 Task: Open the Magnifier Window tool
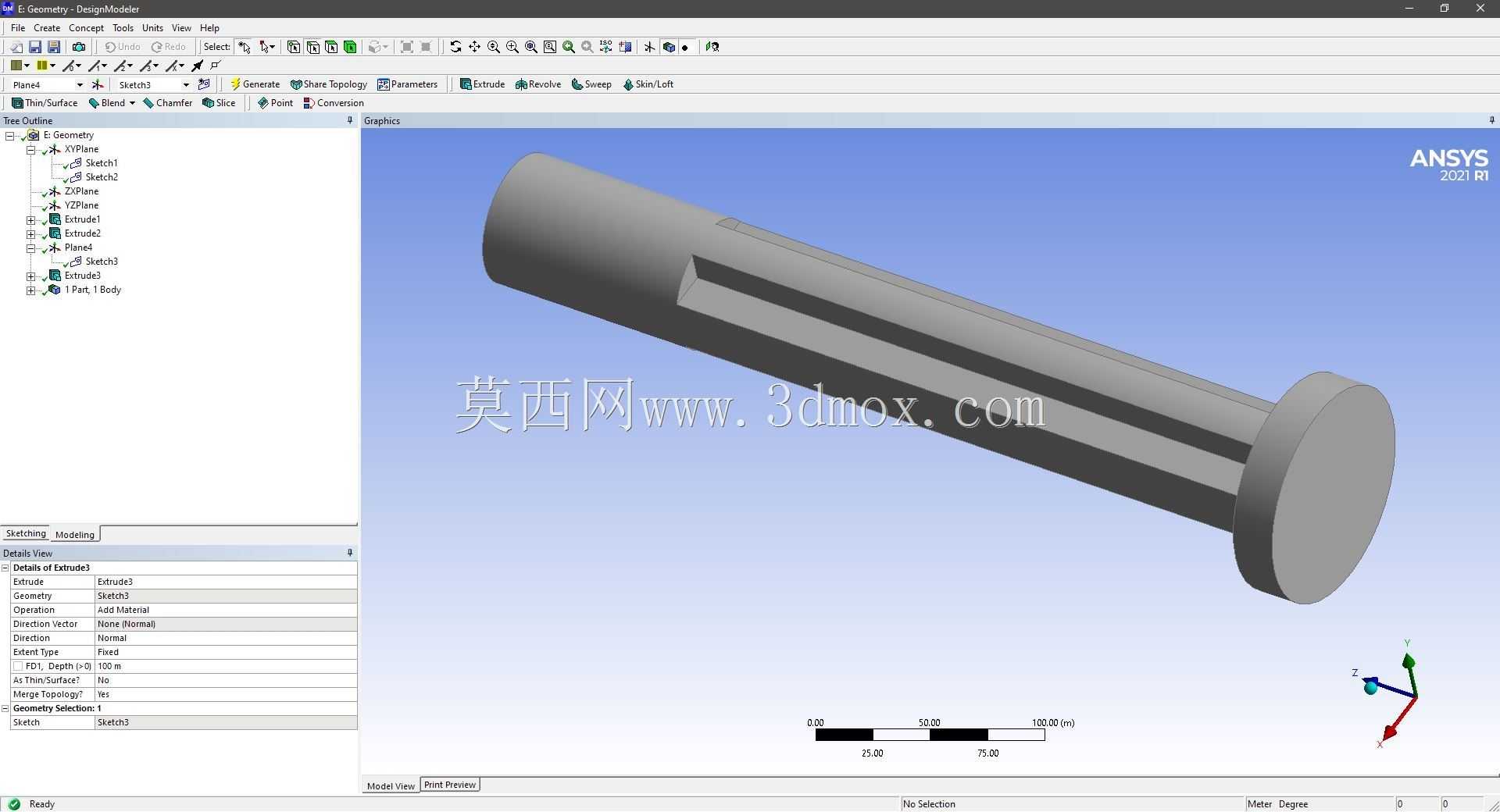tap(549, 47)
